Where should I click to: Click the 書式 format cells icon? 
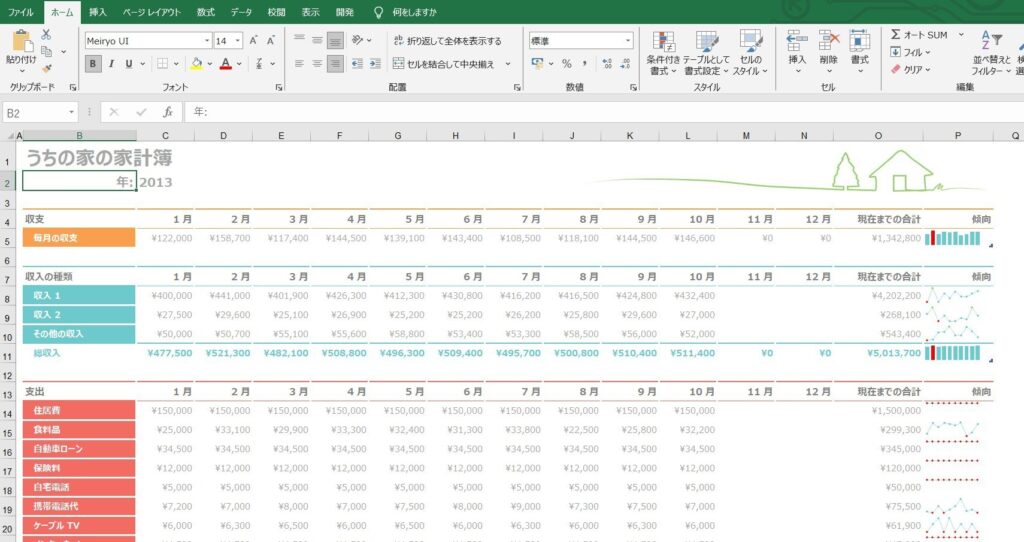pos(859,40)
